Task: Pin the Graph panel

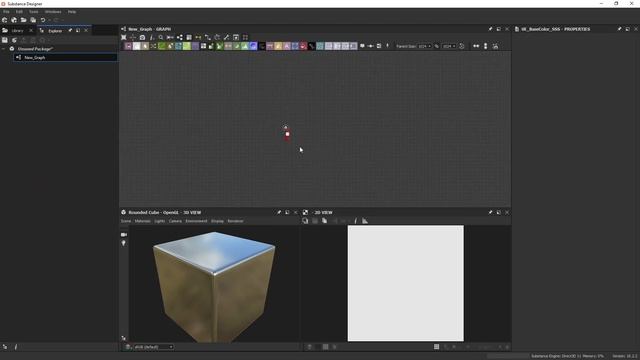Action: pos(490,29)
